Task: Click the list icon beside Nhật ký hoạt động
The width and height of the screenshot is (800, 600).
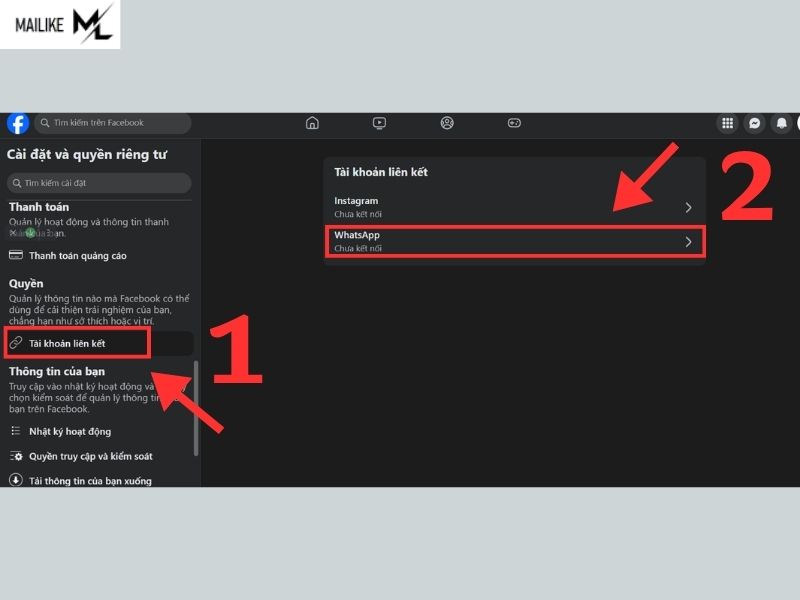Action: pos(16,431)
